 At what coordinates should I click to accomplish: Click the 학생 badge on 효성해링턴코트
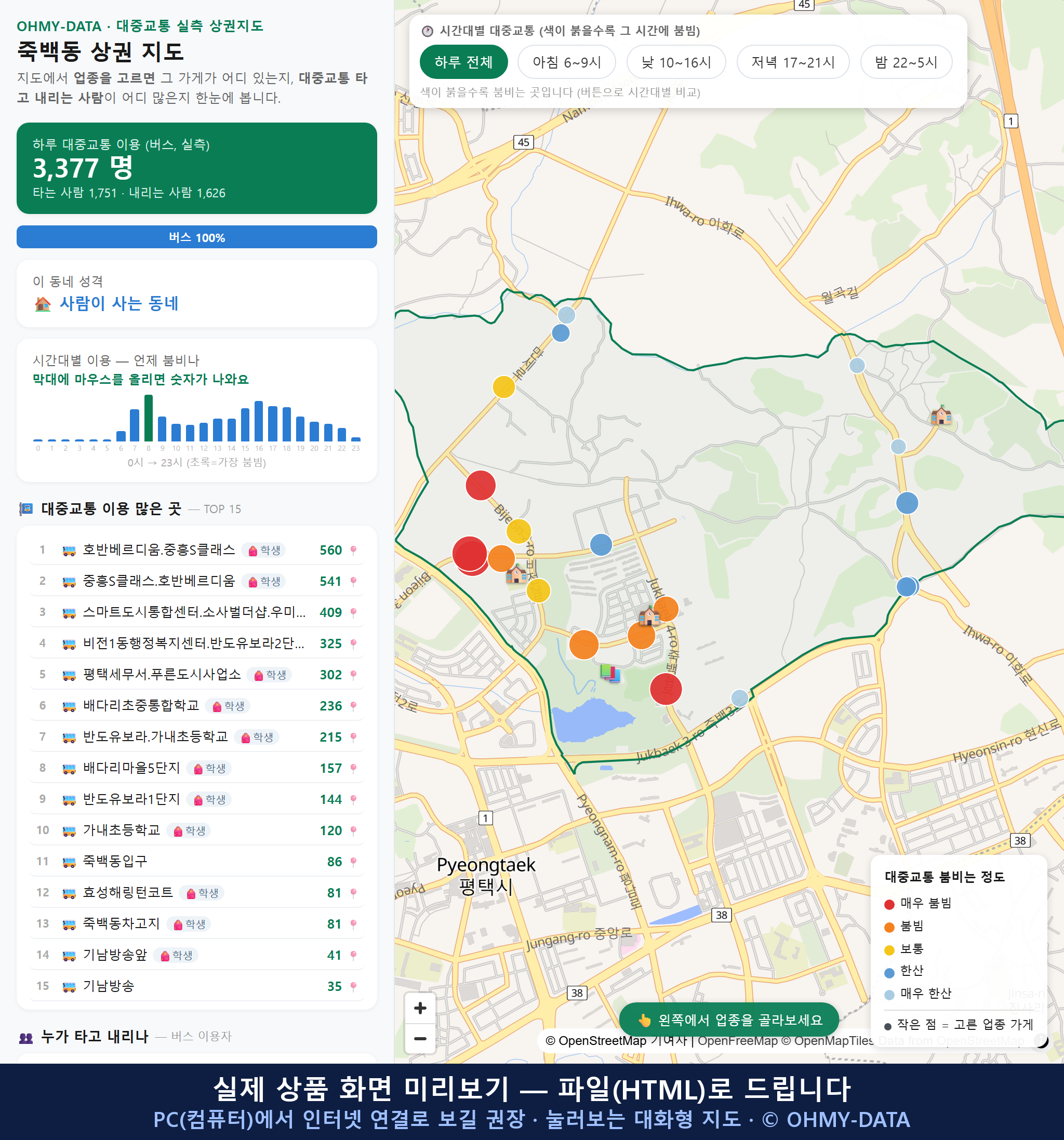coord(202,893)
